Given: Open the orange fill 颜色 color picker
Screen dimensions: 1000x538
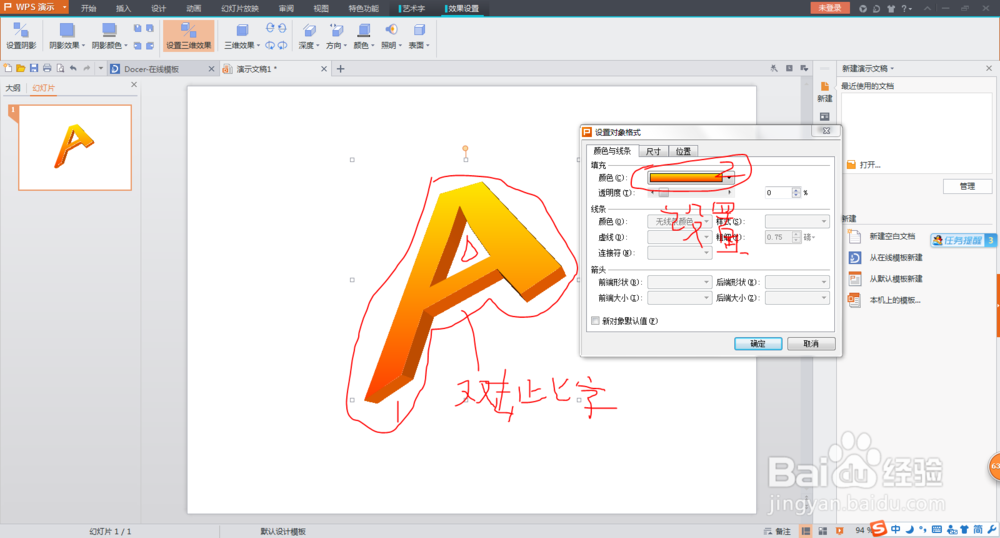Looking at the screenshot, I should click(691, 178).
